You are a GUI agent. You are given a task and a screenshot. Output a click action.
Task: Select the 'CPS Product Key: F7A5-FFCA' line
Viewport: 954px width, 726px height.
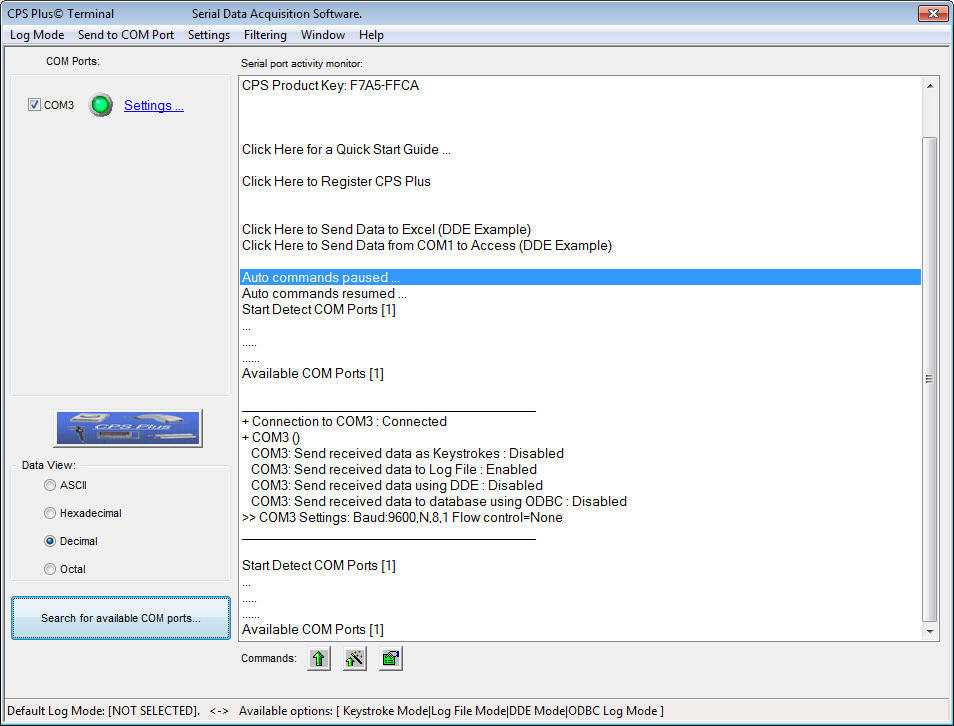coord(330,85)
